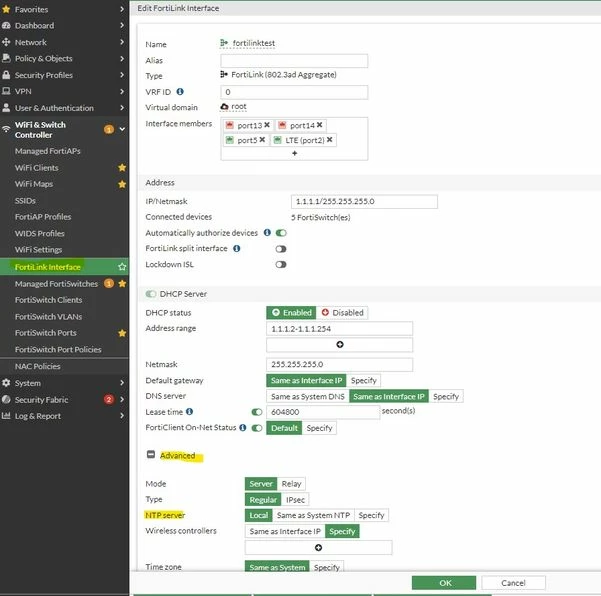The image size is (601, 596).
Task: Unfavorite the FortiSwitch Ports star
Action: coord(122,333)
